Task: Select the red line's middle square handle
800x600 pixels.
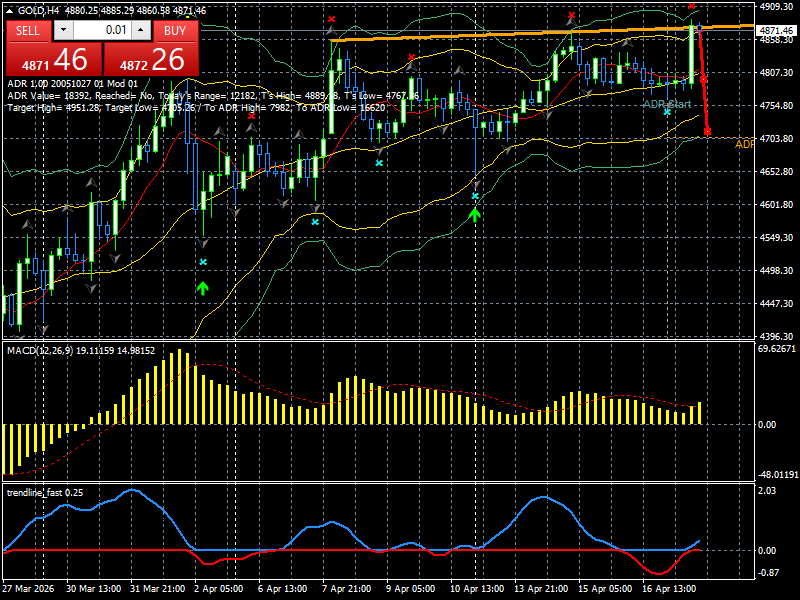Action: coord(704,80)
